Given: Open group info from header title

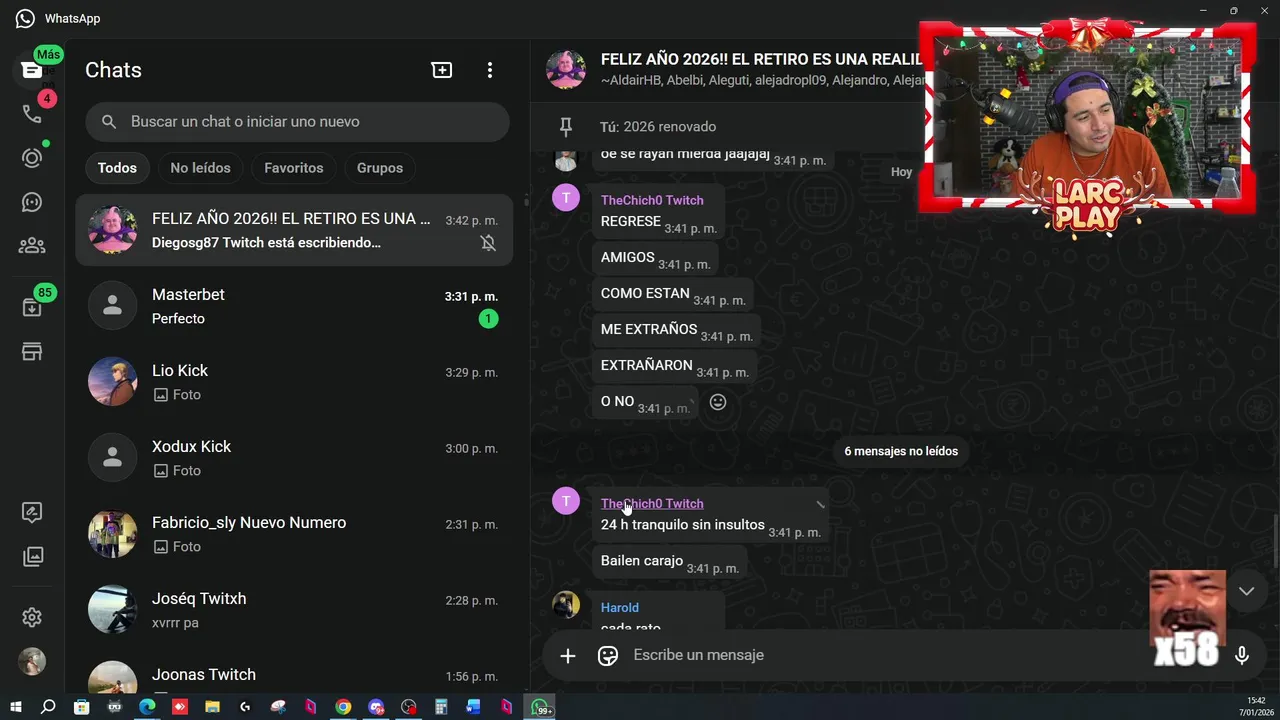Looking at the screenshot, I should (x=760, y=59).
